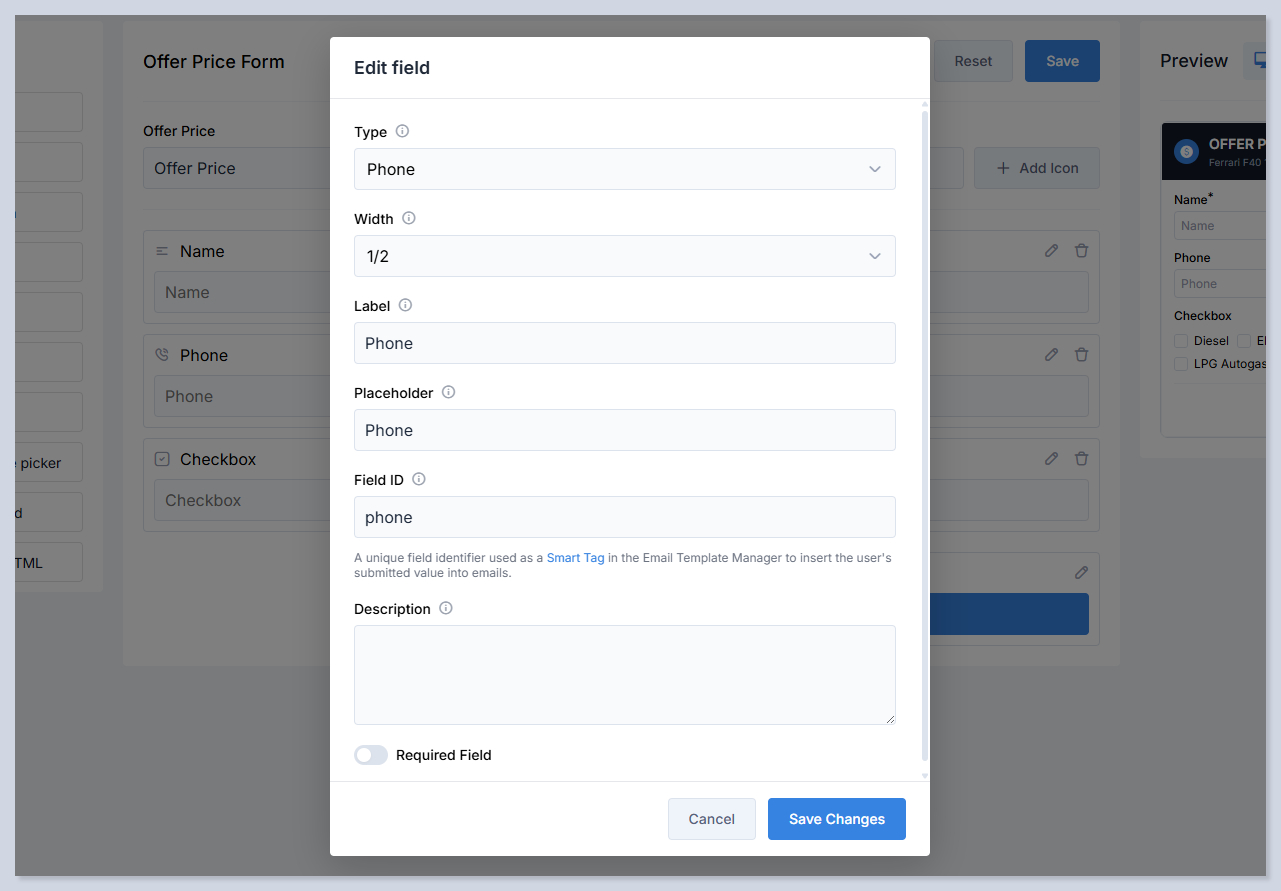Click the desktop preview icon

1258,61
